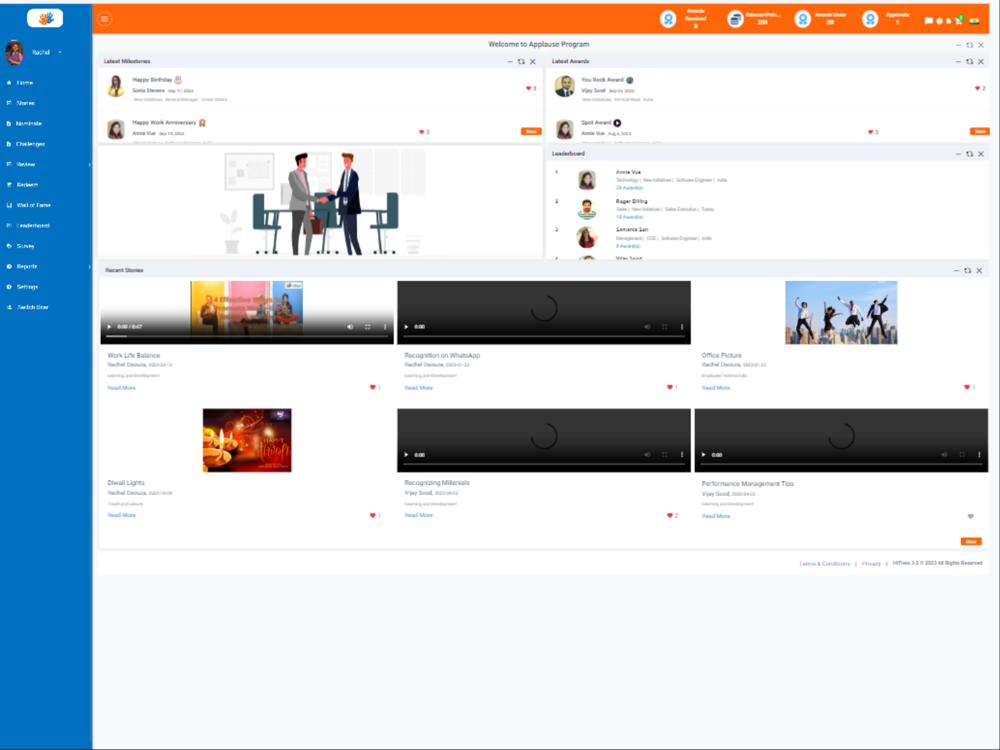Open the Awards Given badge icon
The height and width of the screenshot is (750, 1000).
point(802,19)
